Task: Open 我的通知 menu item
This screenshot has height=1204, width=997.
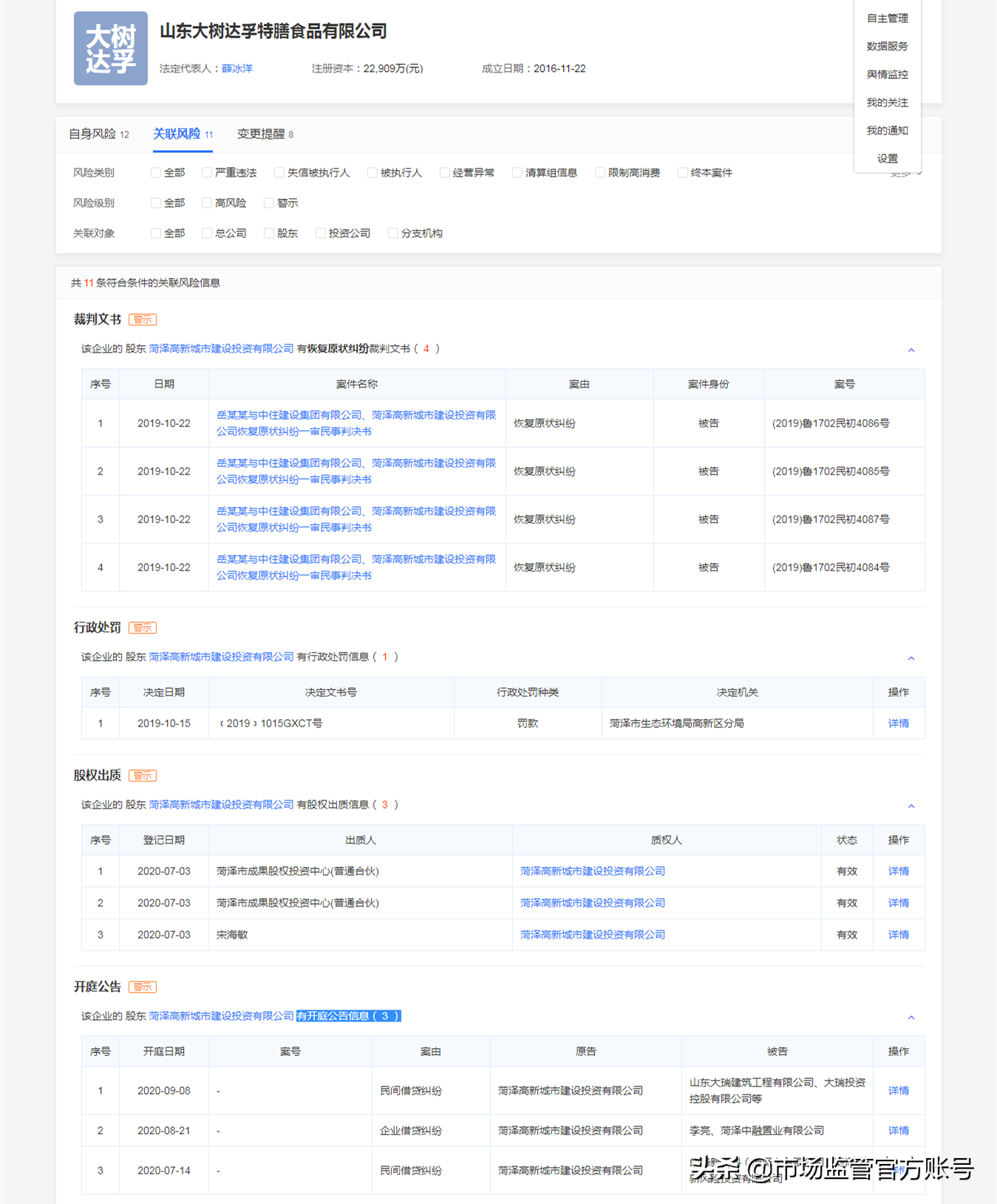Action: tap(887, 130)
